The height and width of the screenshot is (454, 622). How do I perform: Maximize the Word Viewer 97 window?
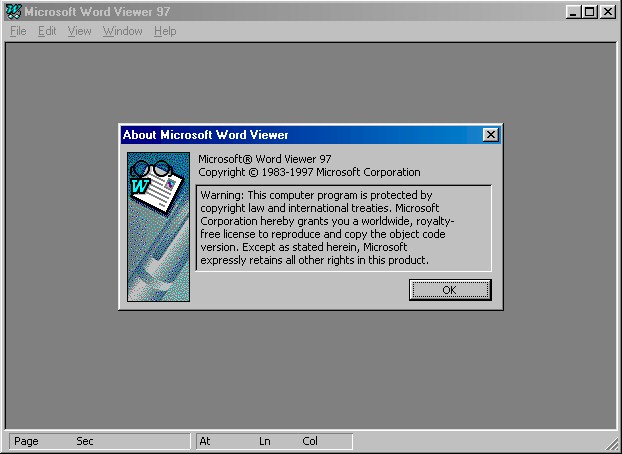[589, 12]
